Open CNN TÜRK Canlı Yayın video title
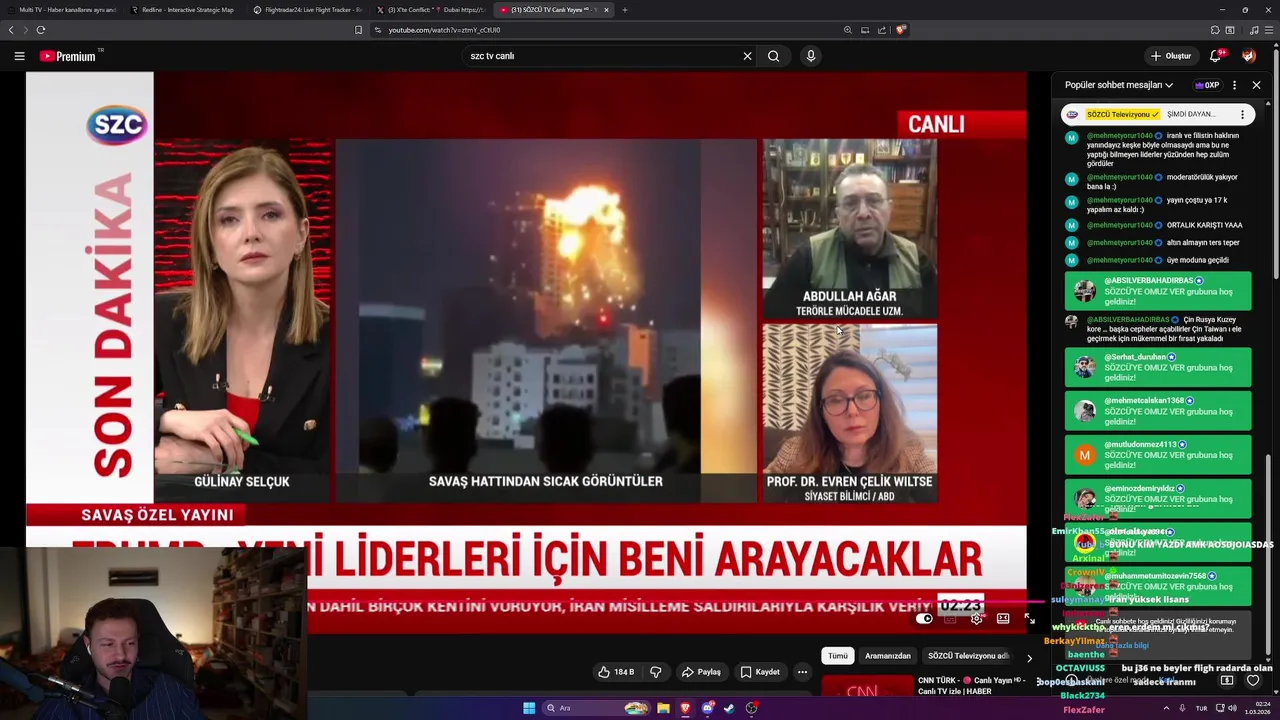 [971, 685]
